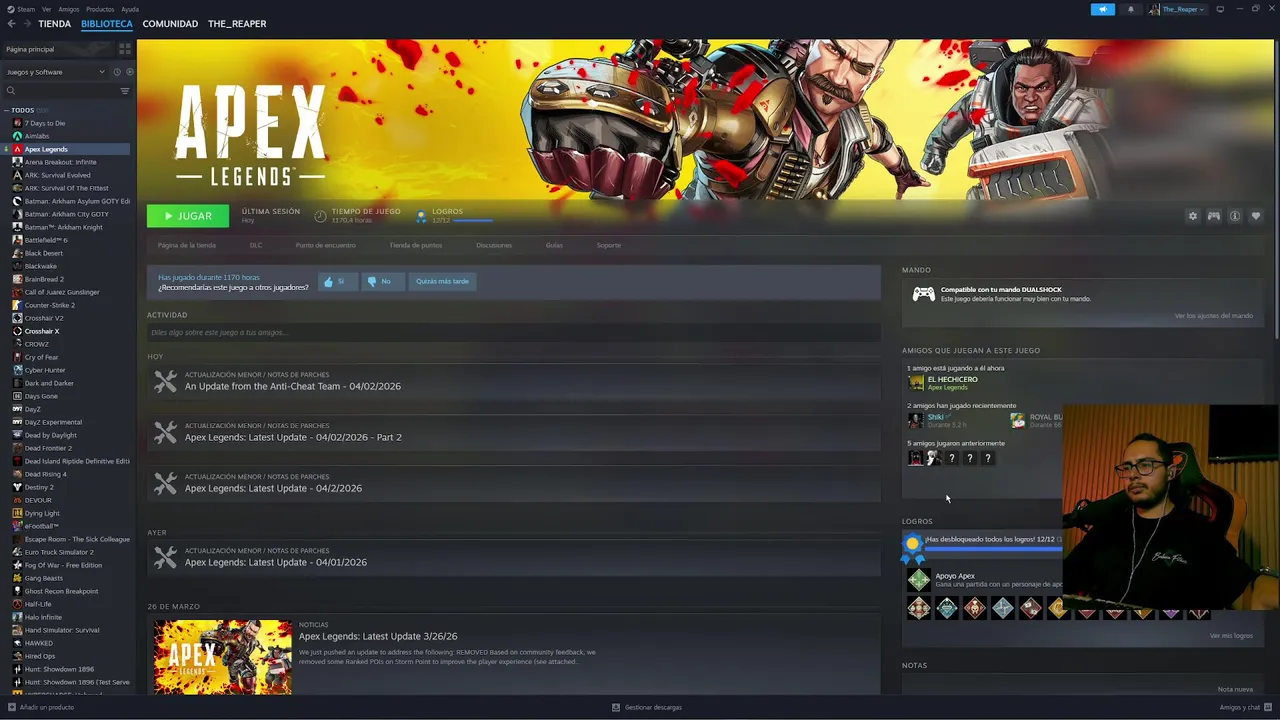
Task: Click the first unlocked achievement thumbnail
Action: click(x=918, y=608)
